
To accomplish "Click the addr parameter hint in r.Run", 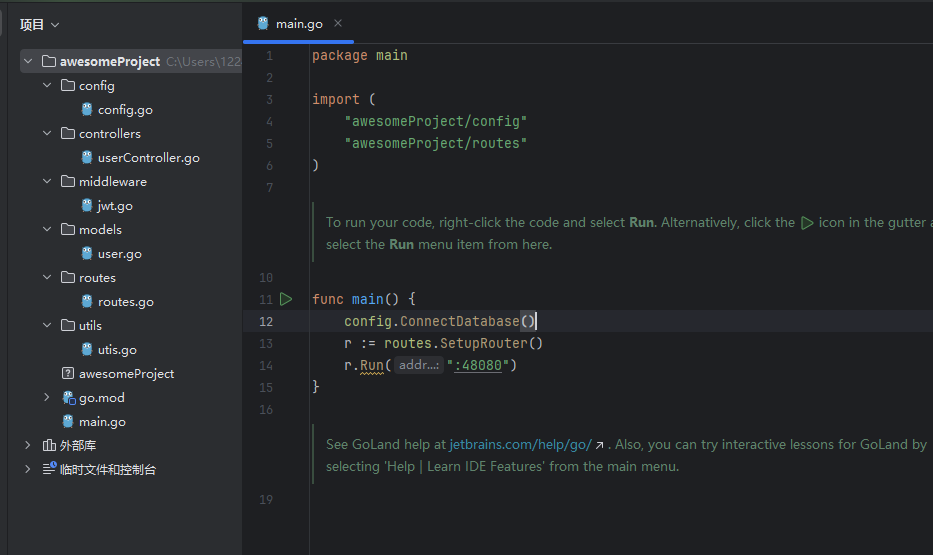I will [x=418, y=366].
